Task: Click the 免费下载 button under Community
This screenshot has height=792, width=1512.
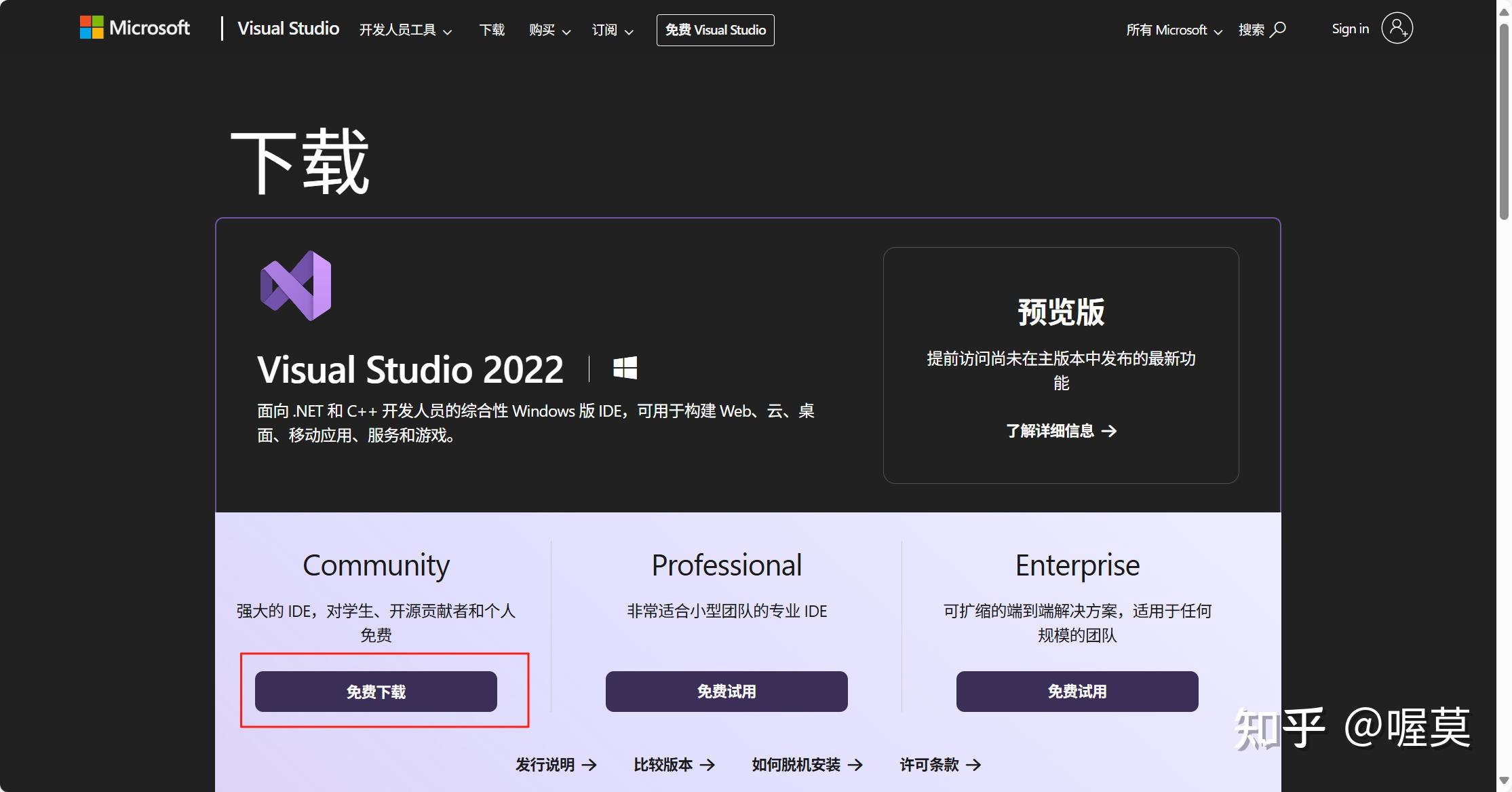Action: [x=375, y=691]
